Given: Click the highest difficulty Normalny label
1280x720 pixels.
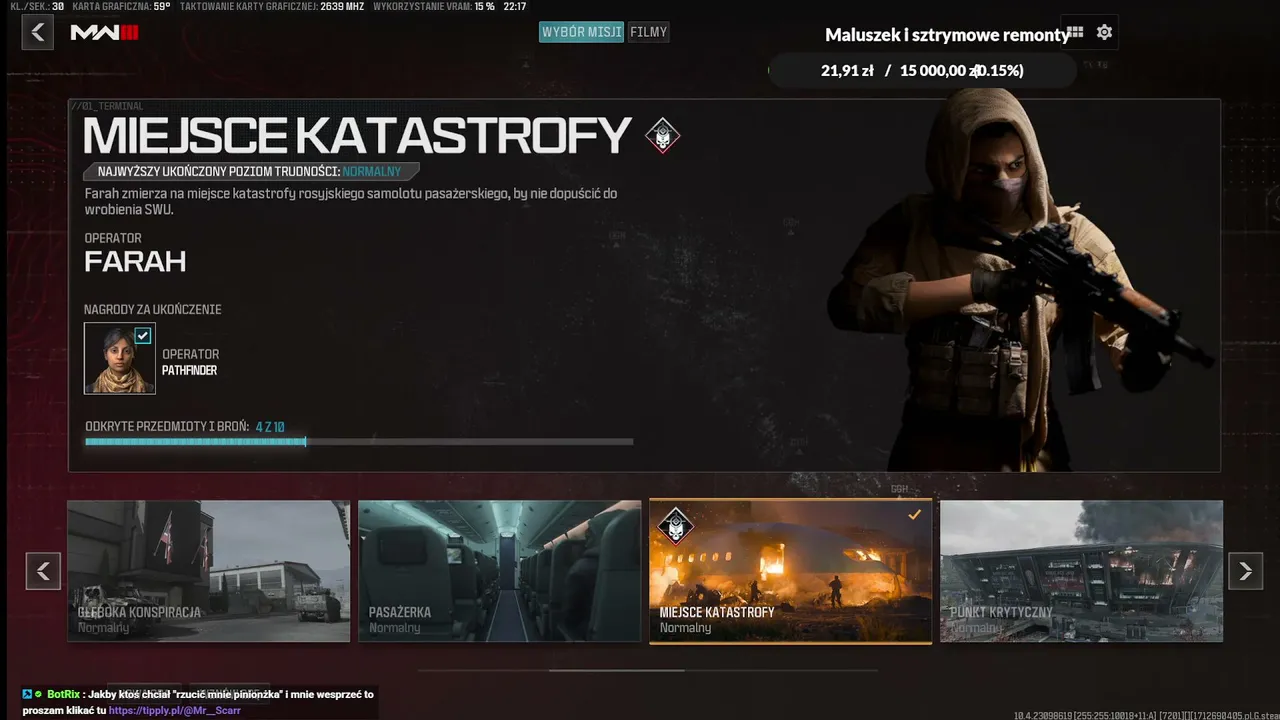Looking at the screenshot, I should (372, 172).
